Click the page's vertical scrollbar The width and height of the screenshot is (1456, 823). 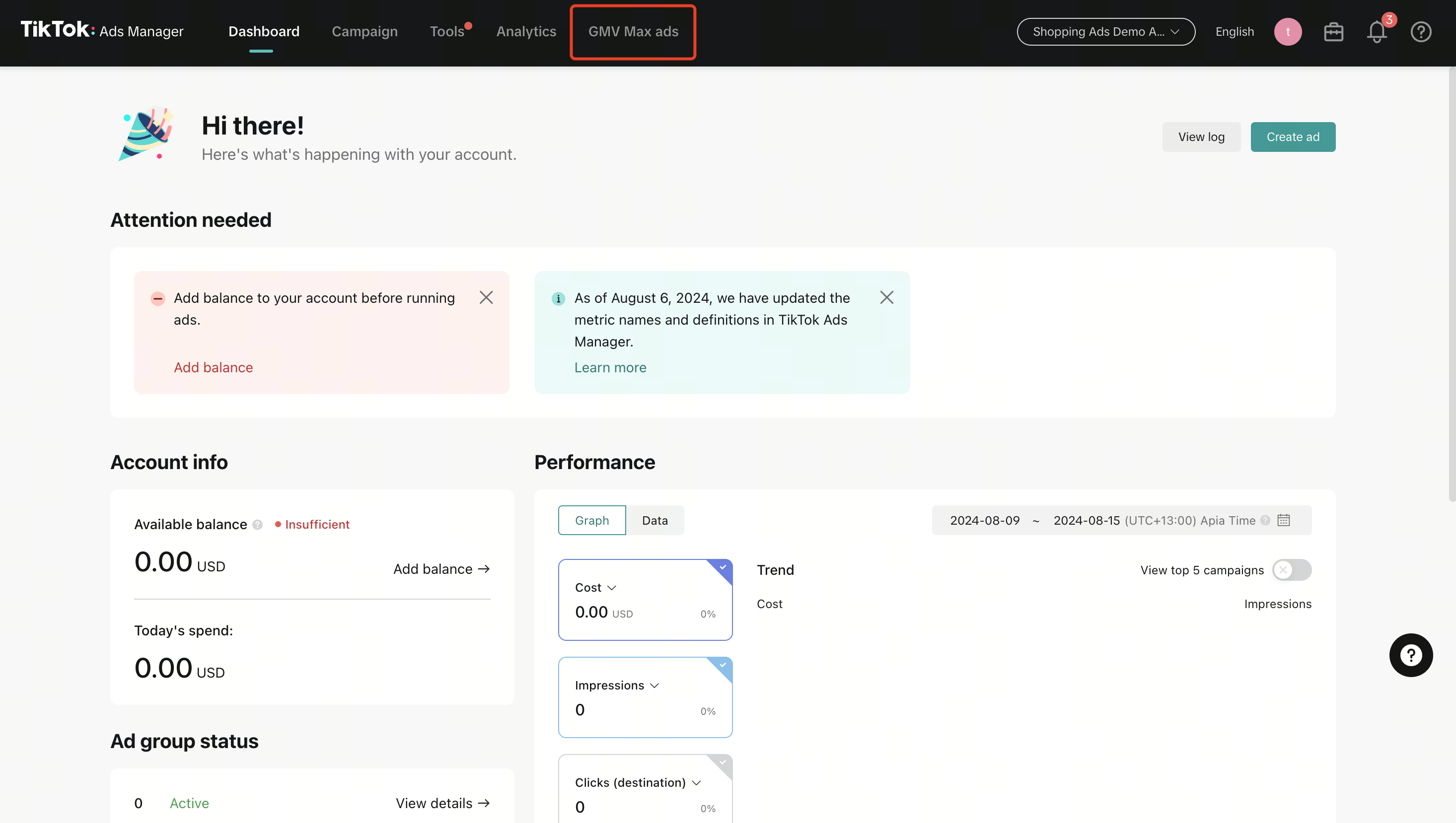(x=1451, y=282)
